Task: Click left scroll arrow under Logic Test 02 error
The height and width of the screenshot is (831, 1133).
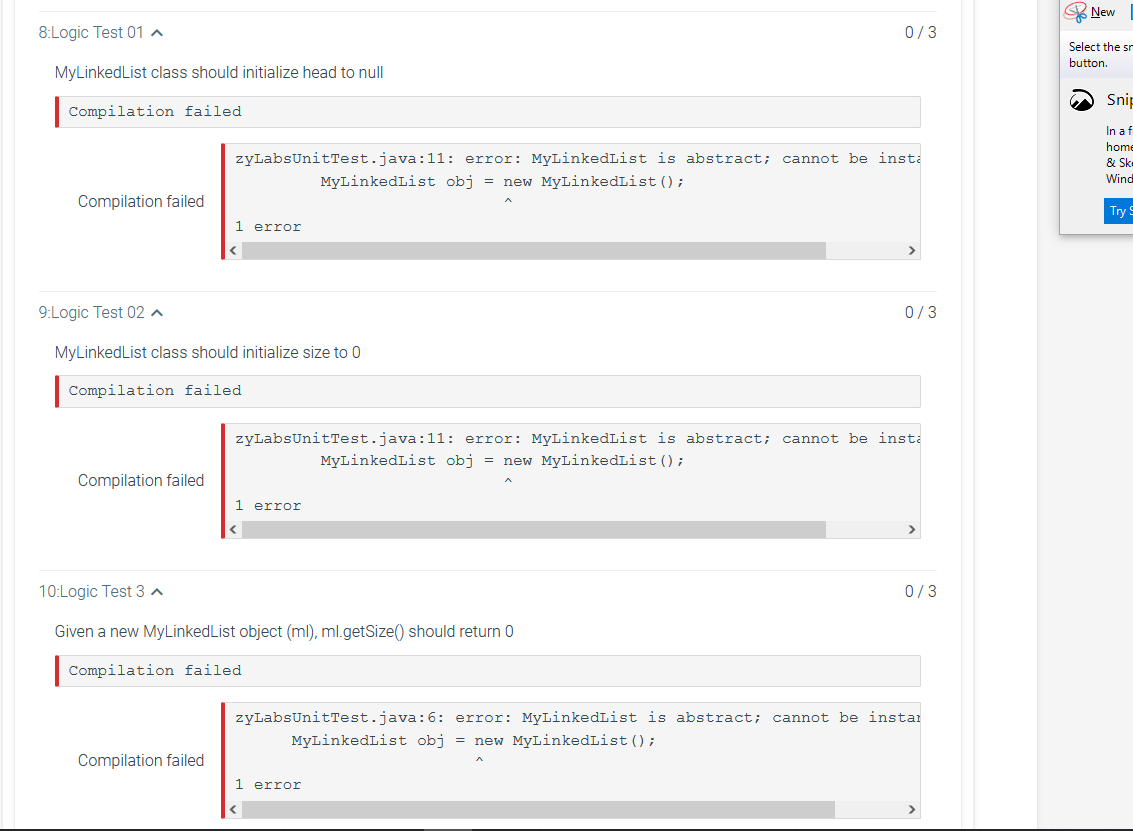Action: (232, 529)
